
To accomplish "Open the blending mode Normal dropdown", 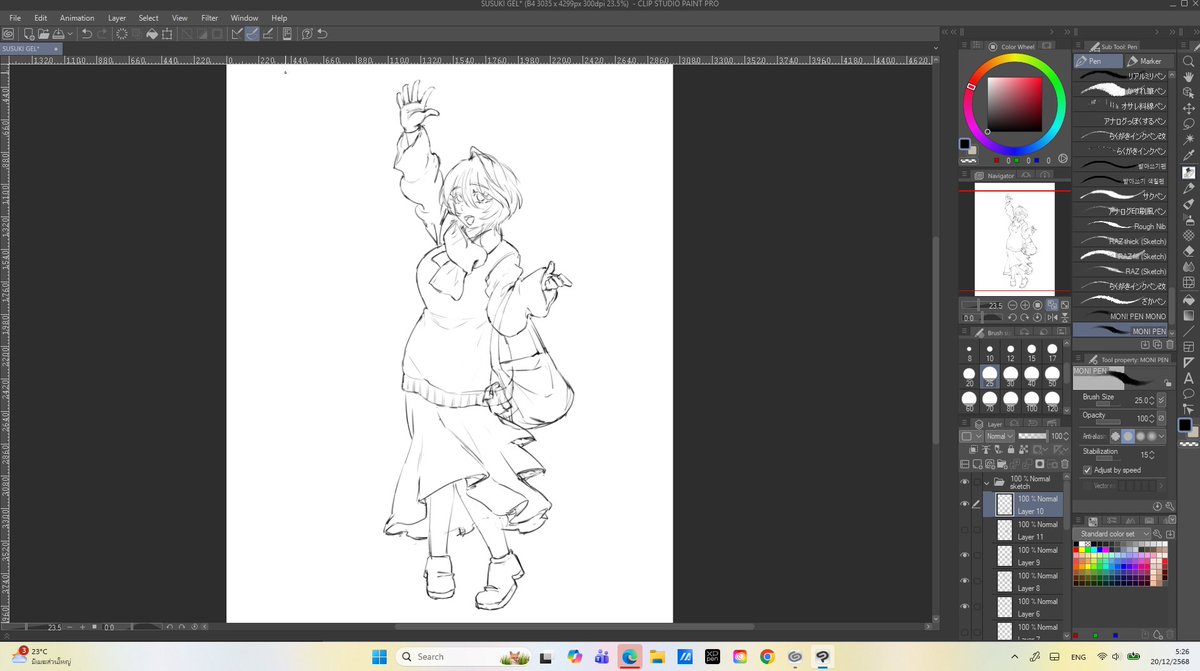I will [x=1000, y=436].
